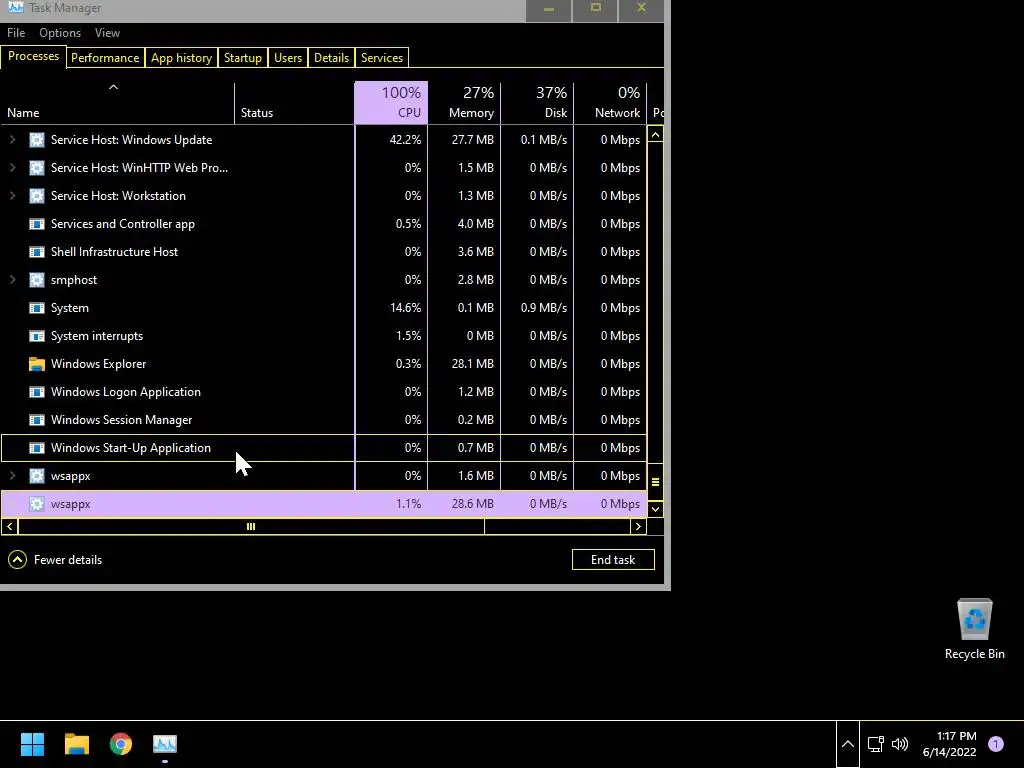The height and width of the screenshot is (768, 1024).
Task: Click the volume speaker tray icon
Action: coord(900,744)
